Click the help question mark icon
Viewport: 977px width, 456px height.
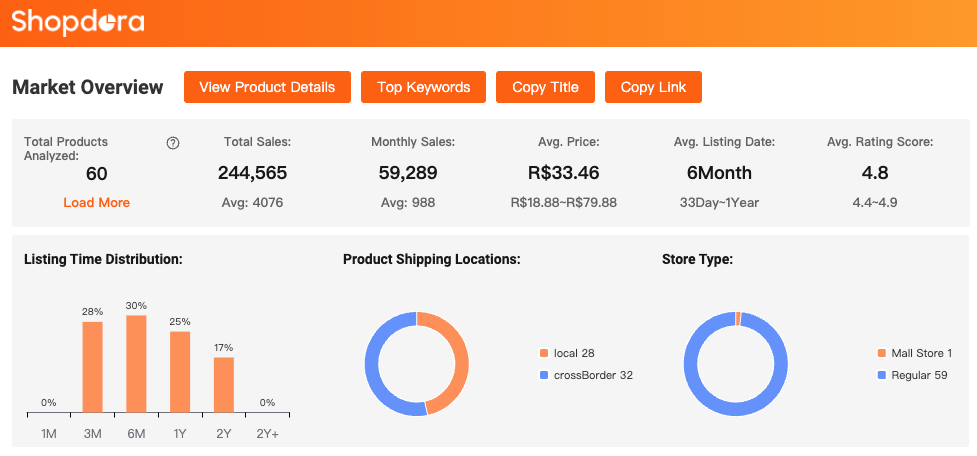click(173, 143)
